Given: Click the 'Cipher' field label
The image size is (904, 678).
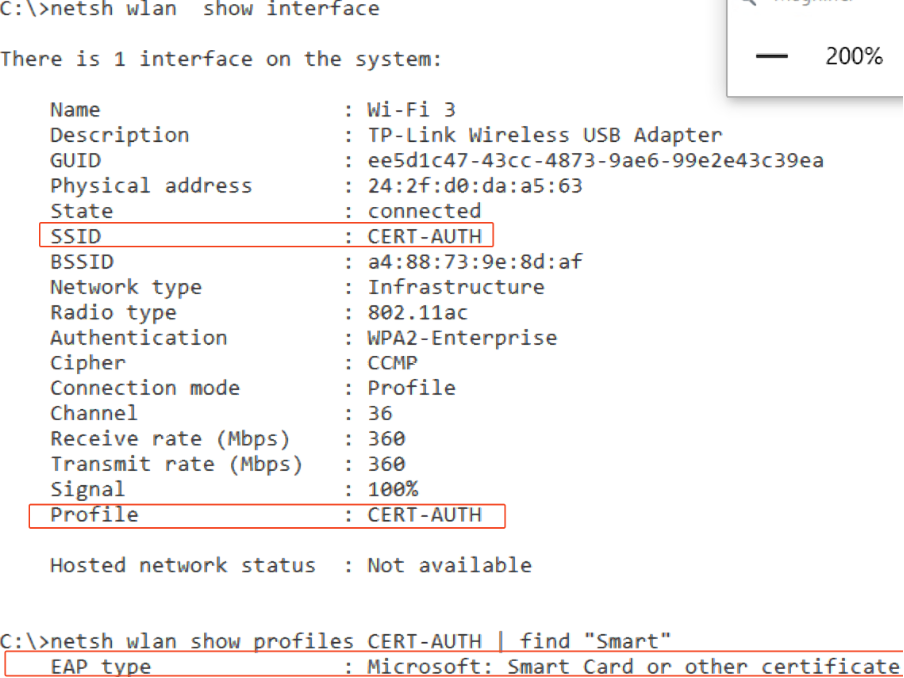Looking at the screenshot, I should point(88,363).
